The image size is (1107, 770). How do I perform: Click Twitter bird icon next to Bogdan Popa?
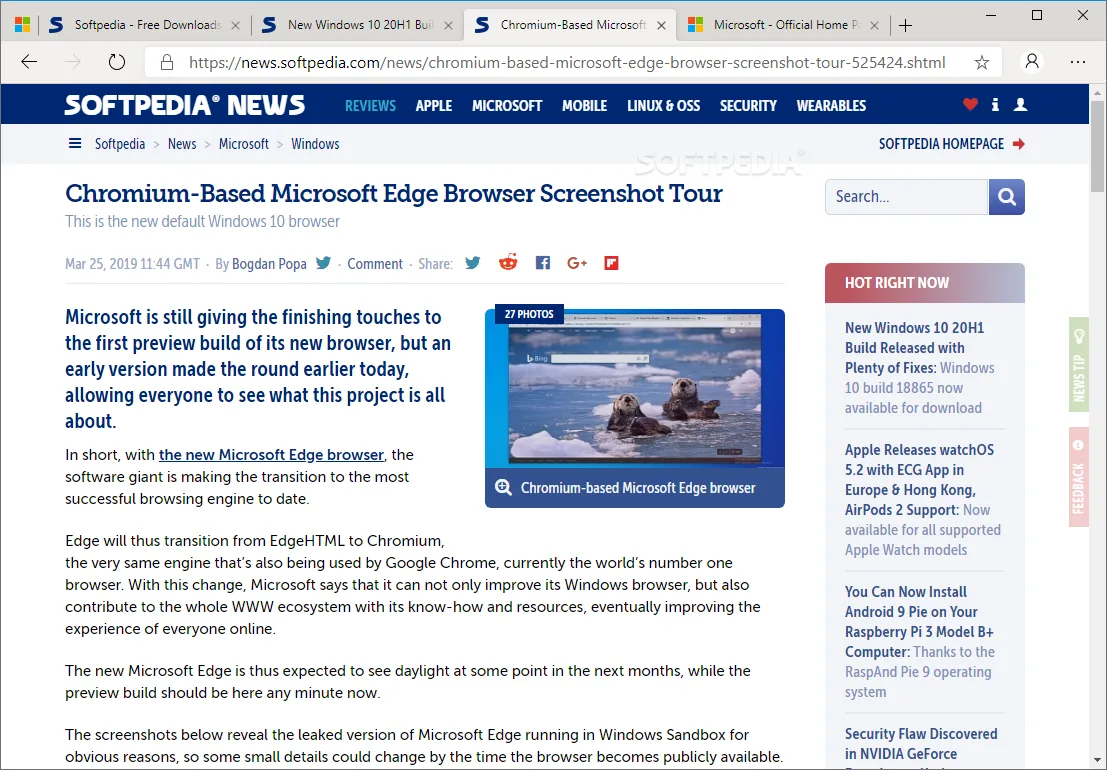point(323,263)
